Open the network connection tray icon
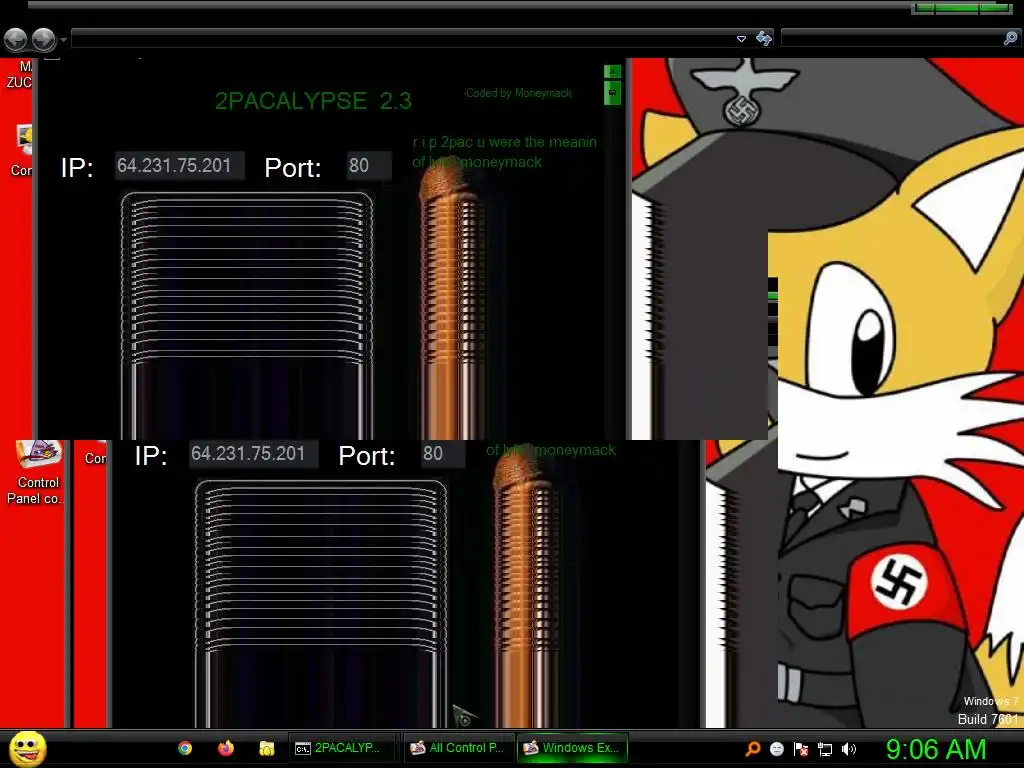 tap(825, 749)
